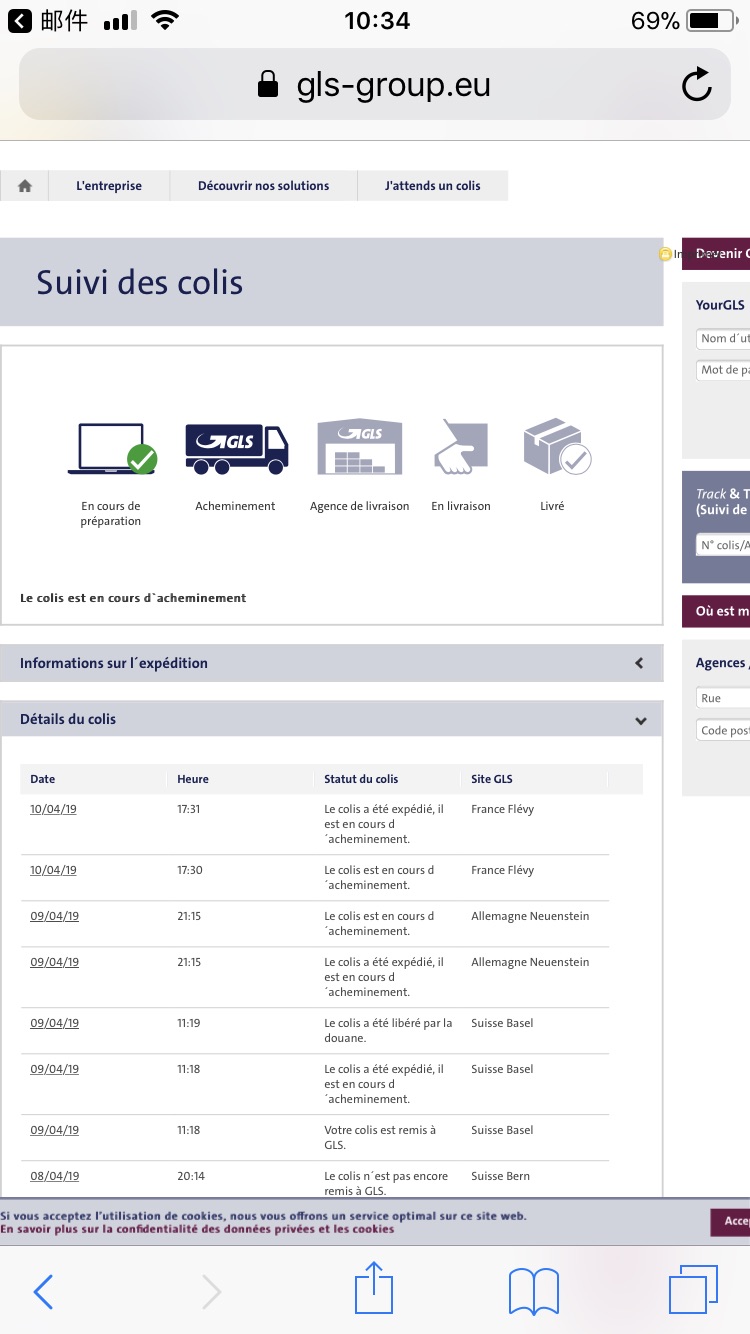Tap the home icon in site navigation
750x1334 pixels.
pos(25,186)
